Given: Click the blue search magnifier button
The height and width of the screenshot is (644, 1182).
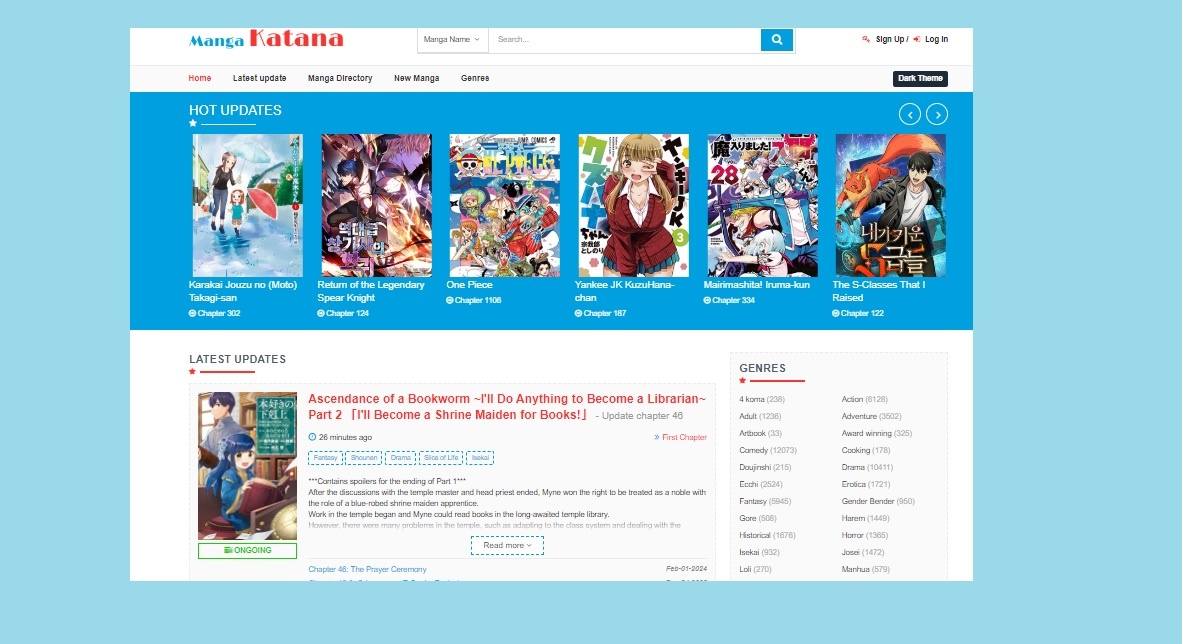Looking at the screenshot, I should tap(776, 39).
